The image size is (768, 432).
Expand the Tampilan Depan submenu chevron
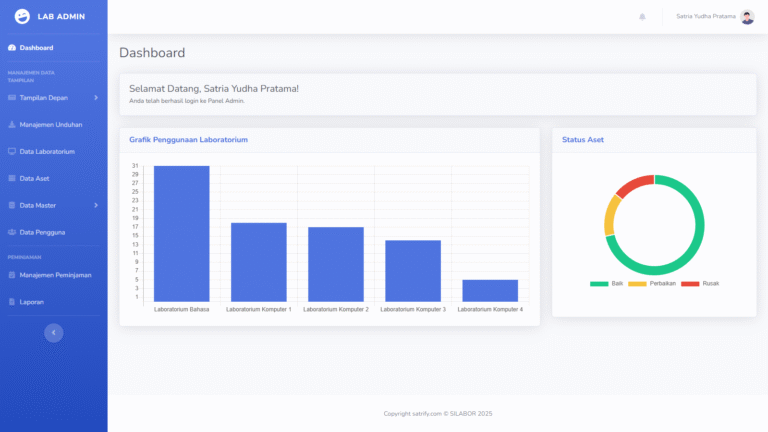point(96,98)
